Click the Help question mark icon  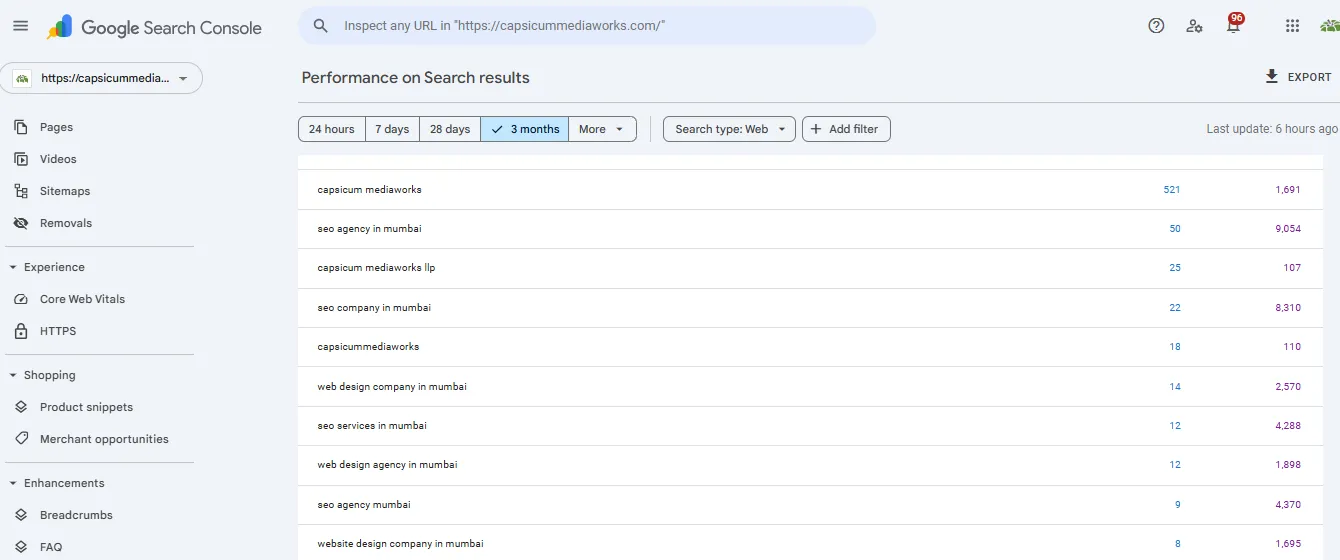tap(1156, 26)
